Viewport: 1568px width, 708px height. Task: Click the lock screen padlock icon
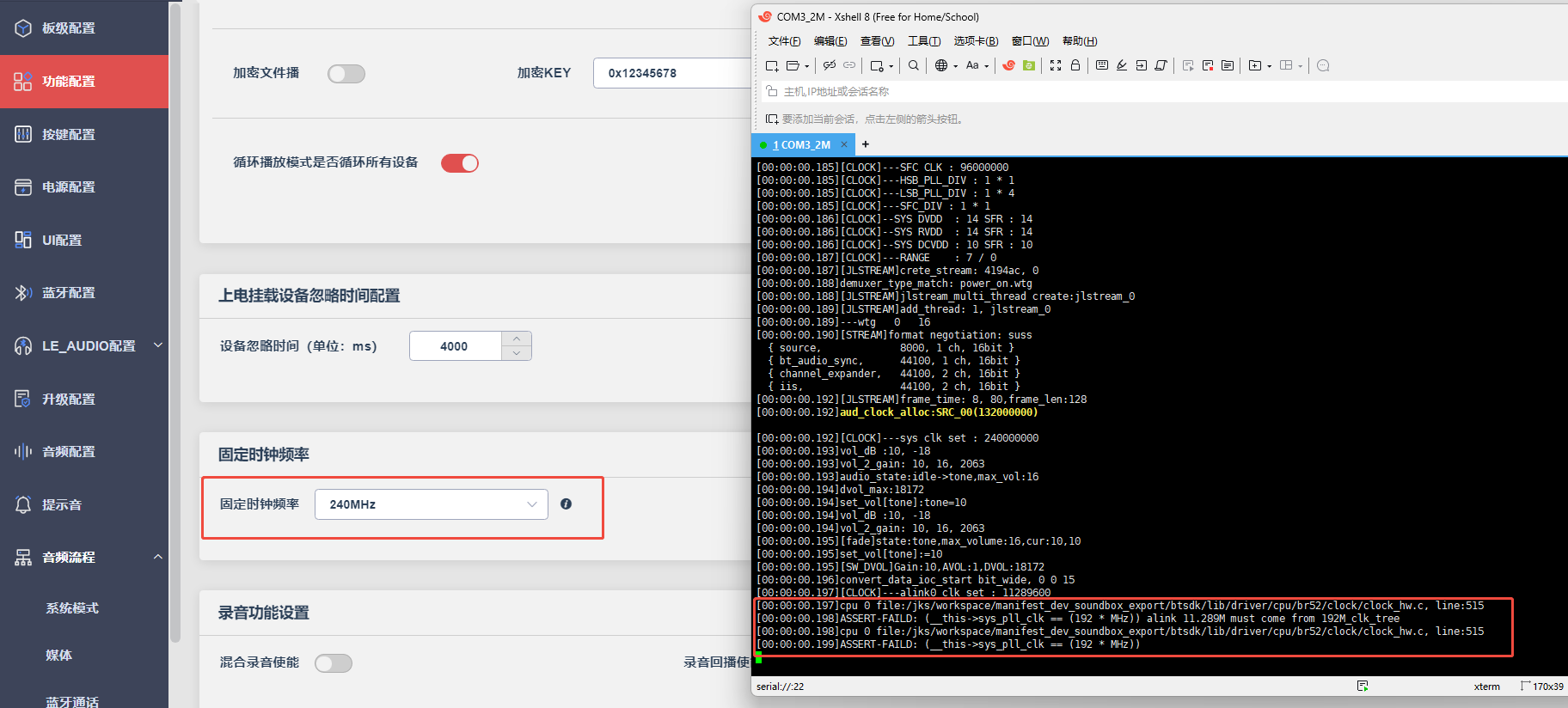1075,65
